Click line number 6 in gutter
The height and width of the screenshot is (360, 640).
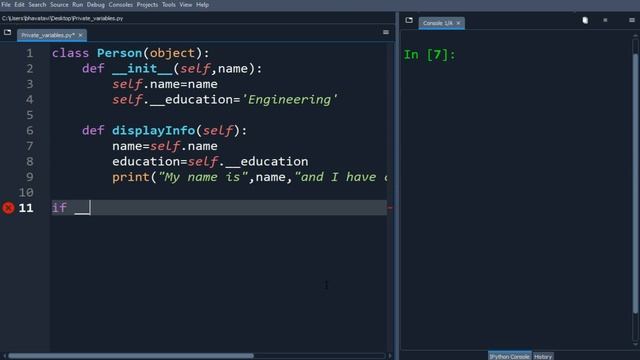[30, 131]
